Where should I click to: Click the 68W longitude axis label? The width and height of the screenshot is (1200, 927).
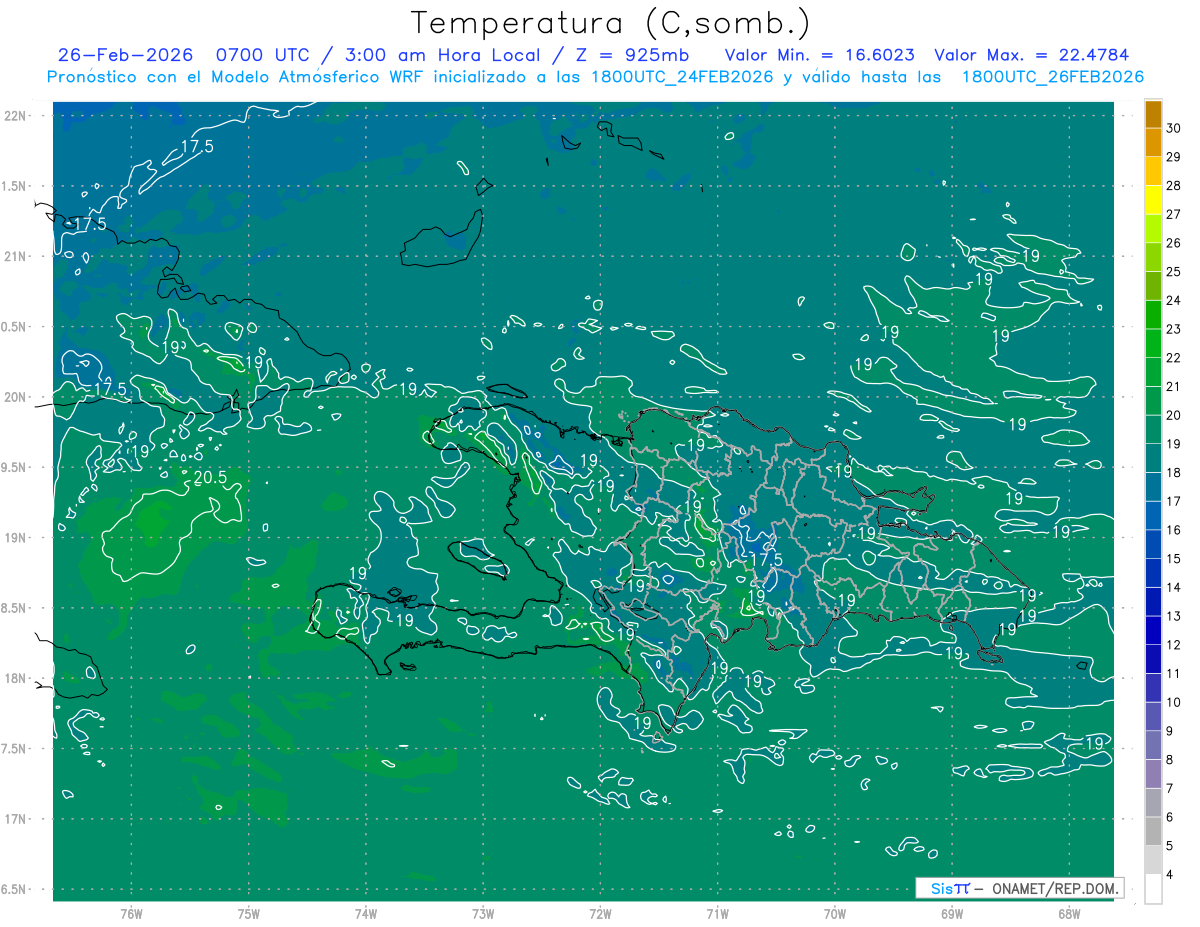pos(1068,914)
